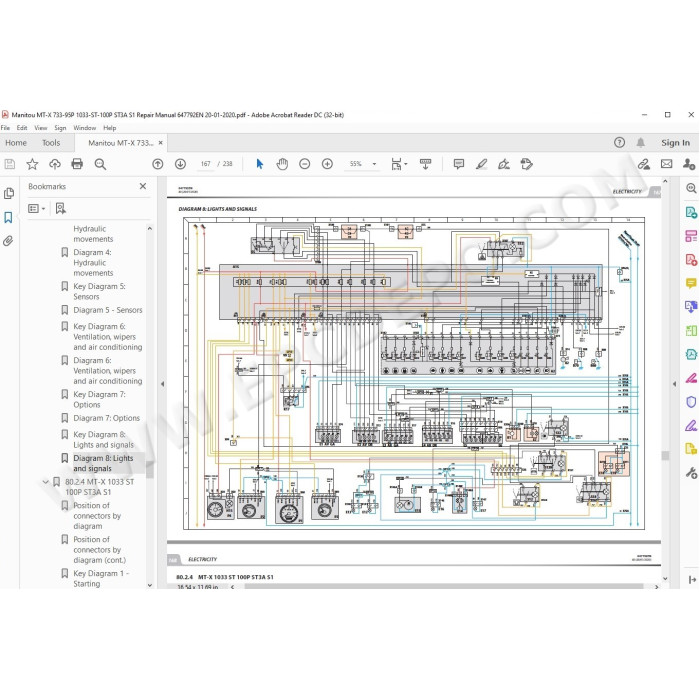Screen dimensions: 700x700
Task: Print the document with the printer icon
Action: point(77,164)
